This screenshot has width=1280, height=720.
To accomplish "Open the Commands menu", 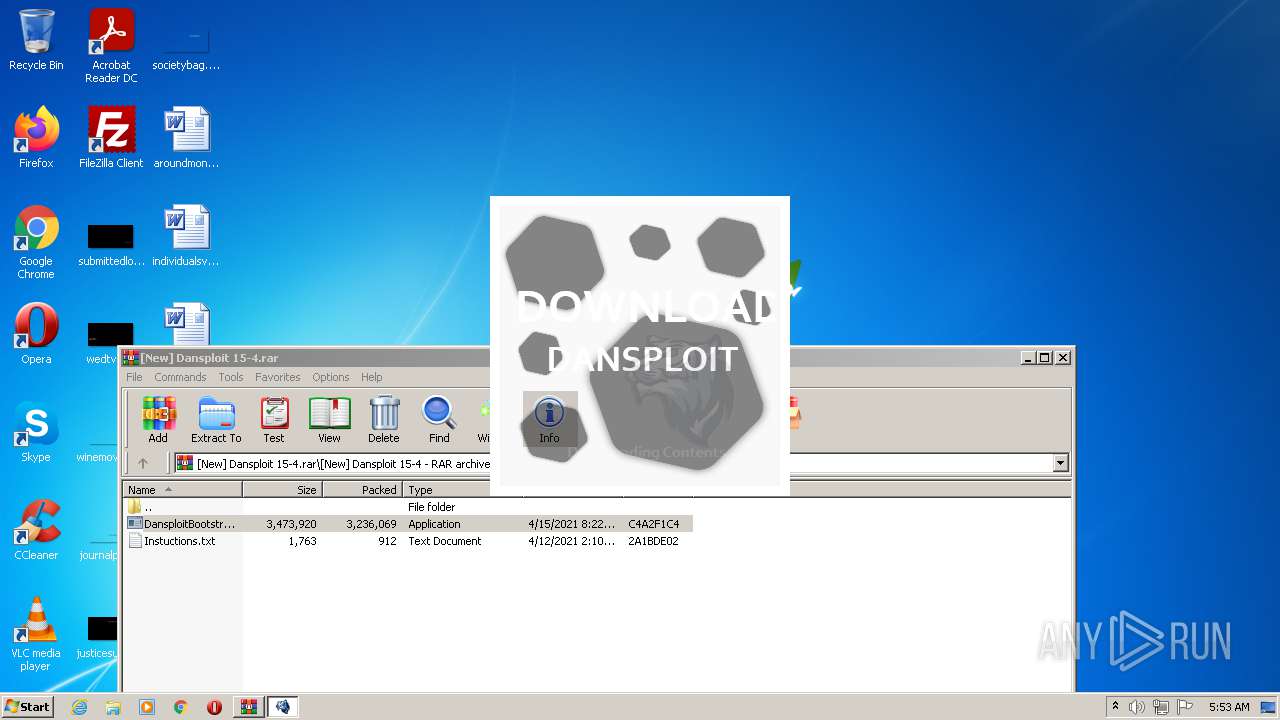I will point(180,377).
